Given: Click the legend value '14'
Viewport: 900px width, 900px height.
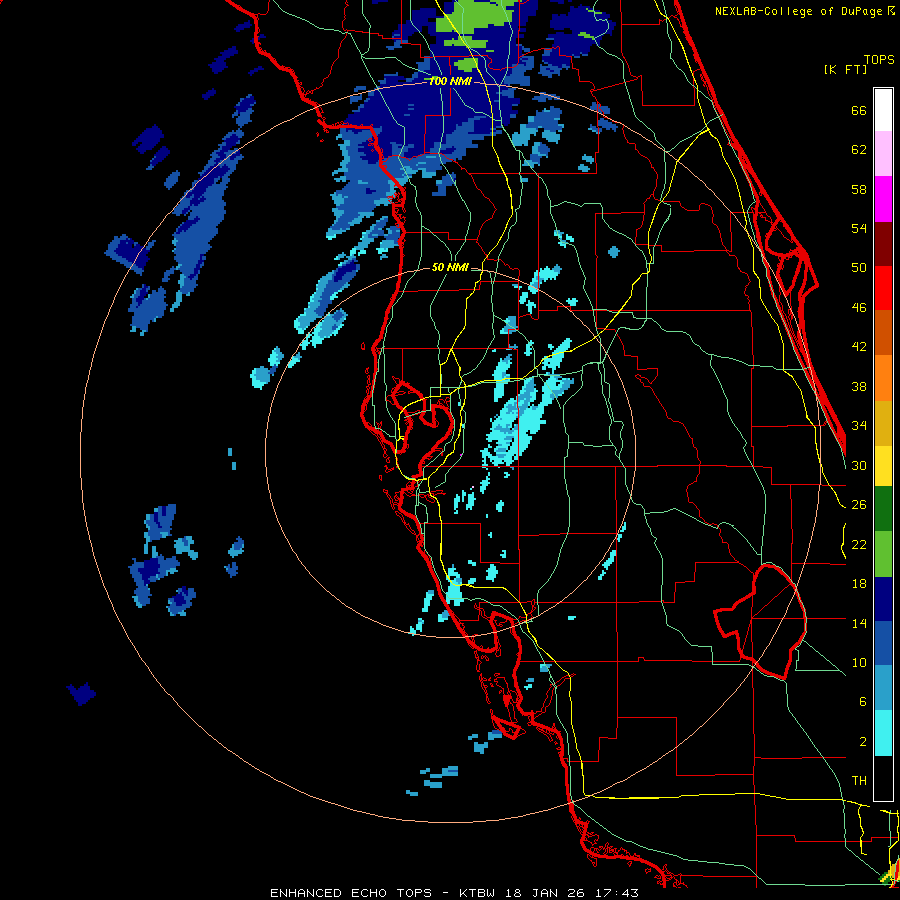Looking at the screenshot, I should click(859, 623).
